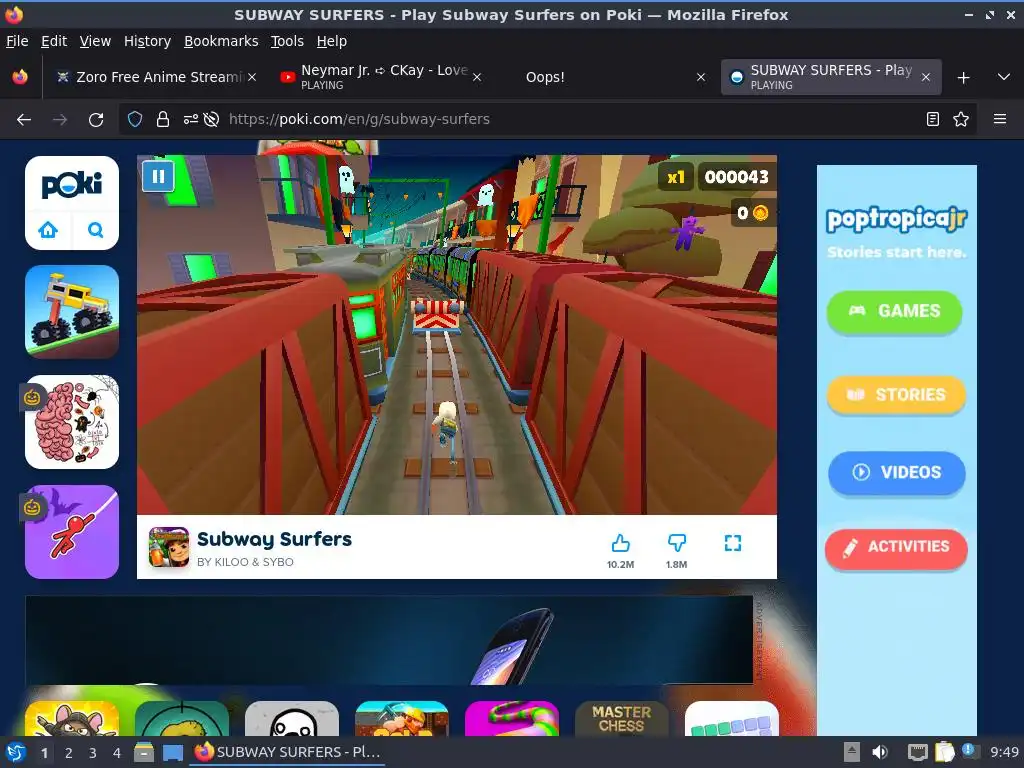
Task: Click the display tray icon
Action: (x=918, y=752)
